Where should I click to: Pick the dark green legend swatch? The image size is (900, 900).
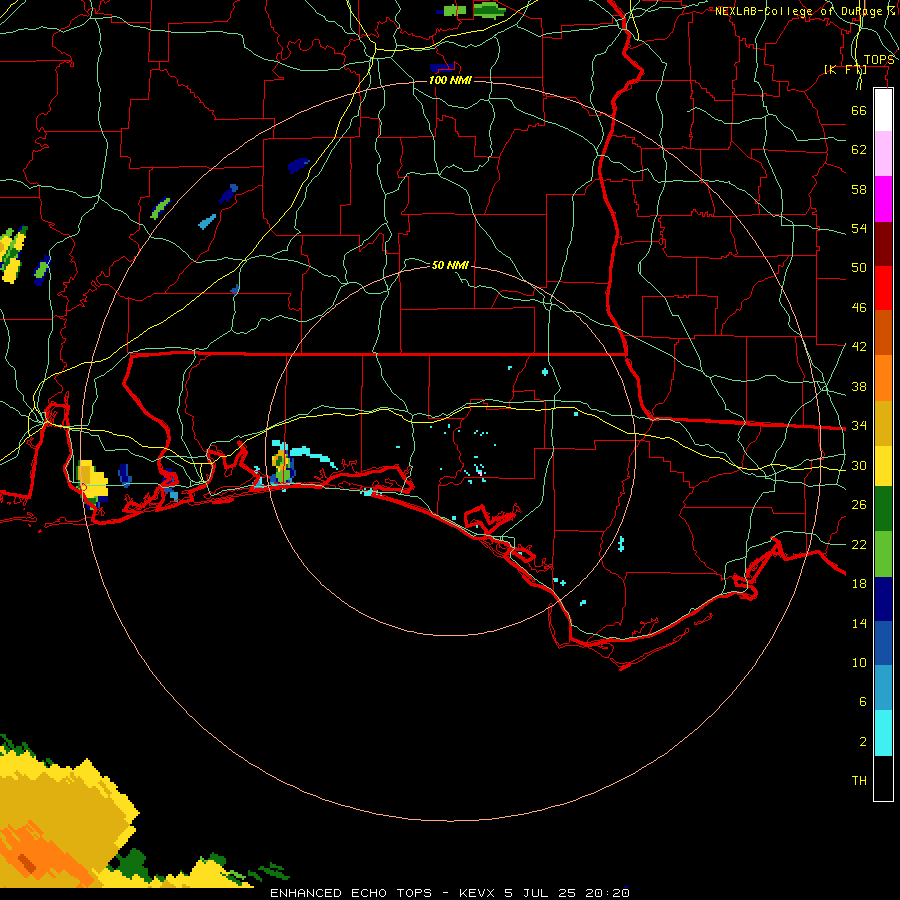click(883, 509)
